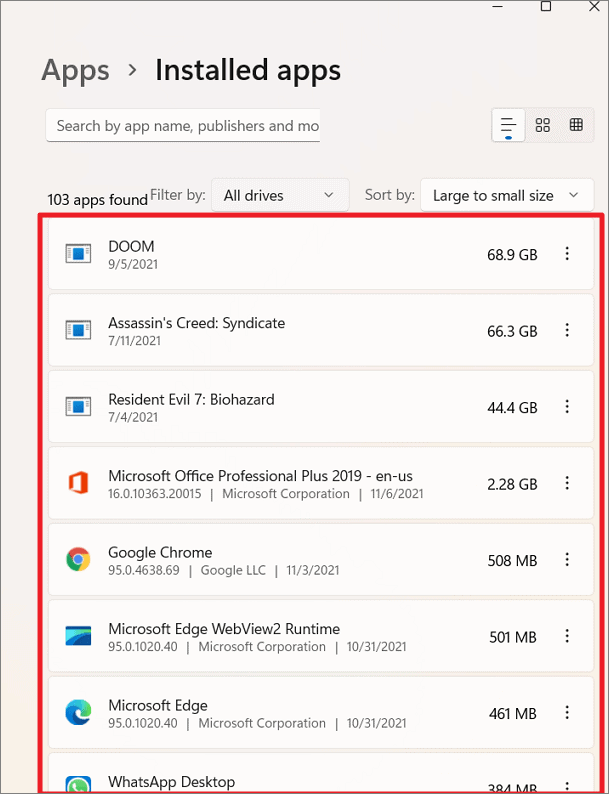Click the Microsoft Edge logo icon
Image resolution: width=609 pixels, height=794 pixels.
pyautogui.click(x=78, y=712)
